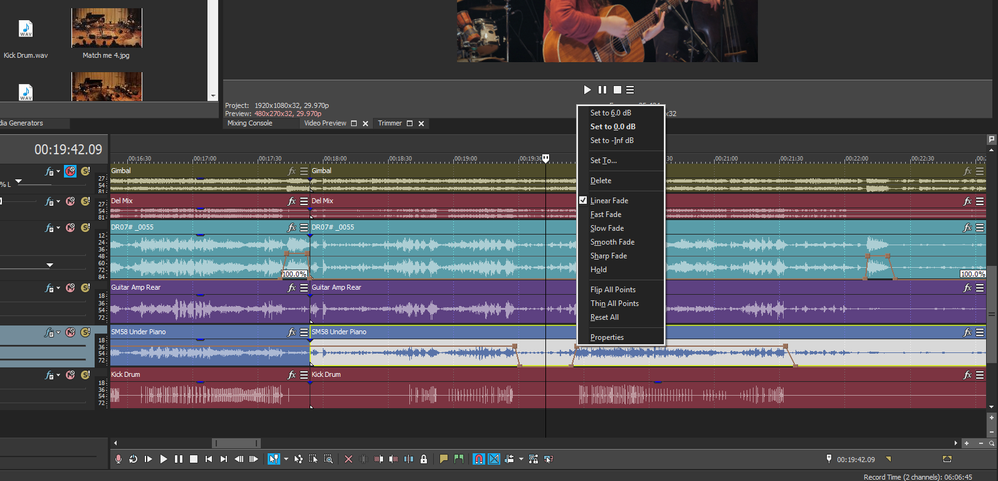Screen dimensions: 998x481
Task: Switch to the Mixing Console tab
Action: tap(250, 124)
